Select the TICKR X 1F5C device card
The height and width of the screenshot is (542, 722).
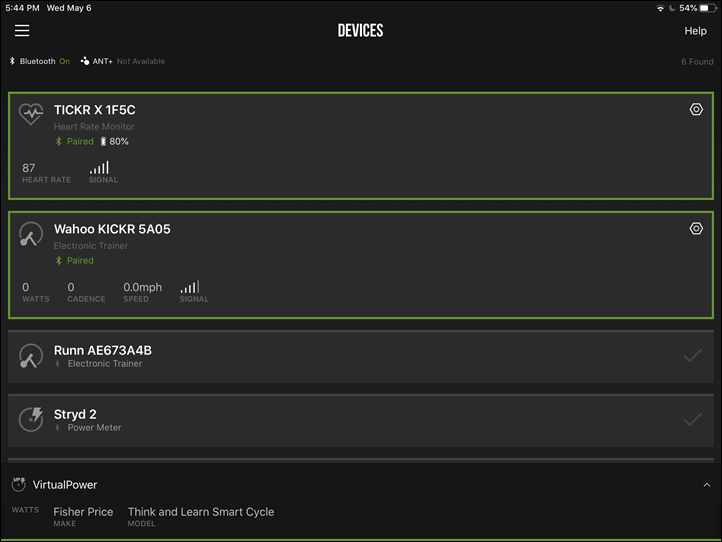[361, 146]
